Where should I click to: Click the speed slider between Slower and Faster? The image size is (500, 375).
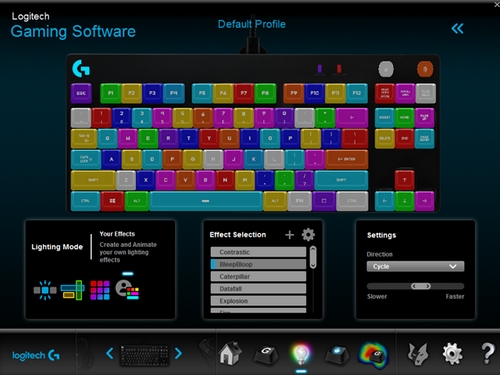[415, 286]
